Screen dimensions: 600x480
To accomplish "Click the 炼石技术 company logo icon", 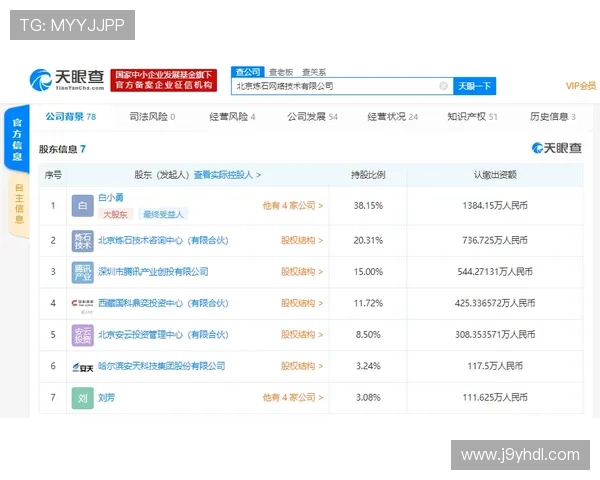I will [x=83, y=240].
